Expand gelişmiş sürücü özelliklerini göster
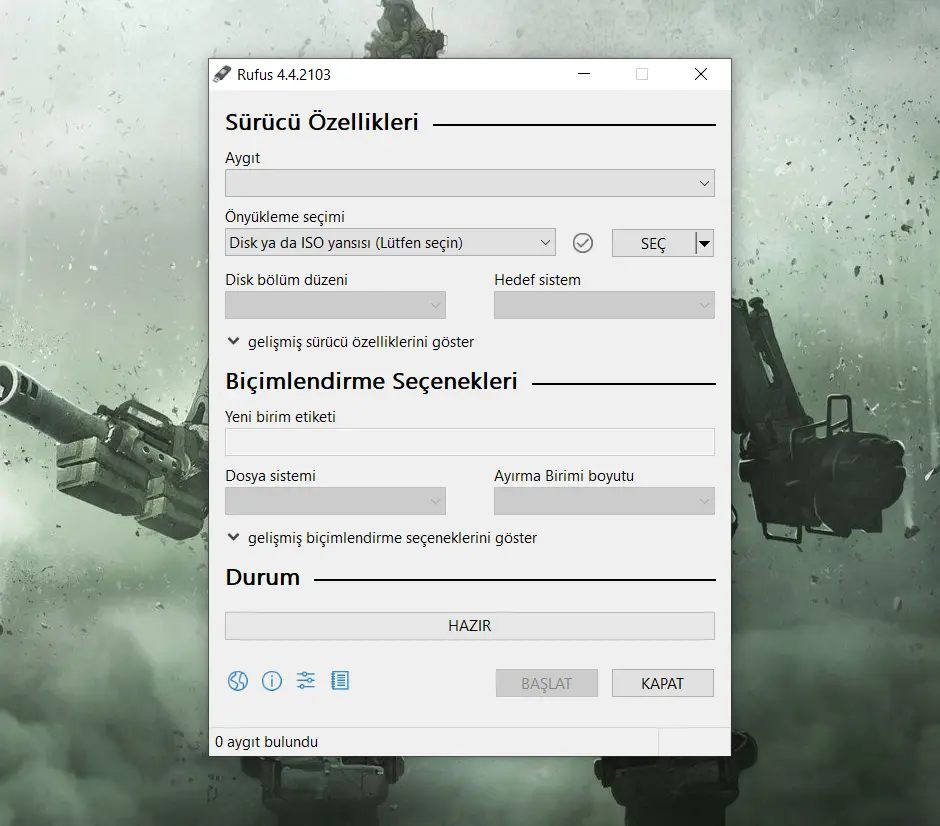Image resolution: width=940 pixels, height=826 pixels. tap(351, 342)
